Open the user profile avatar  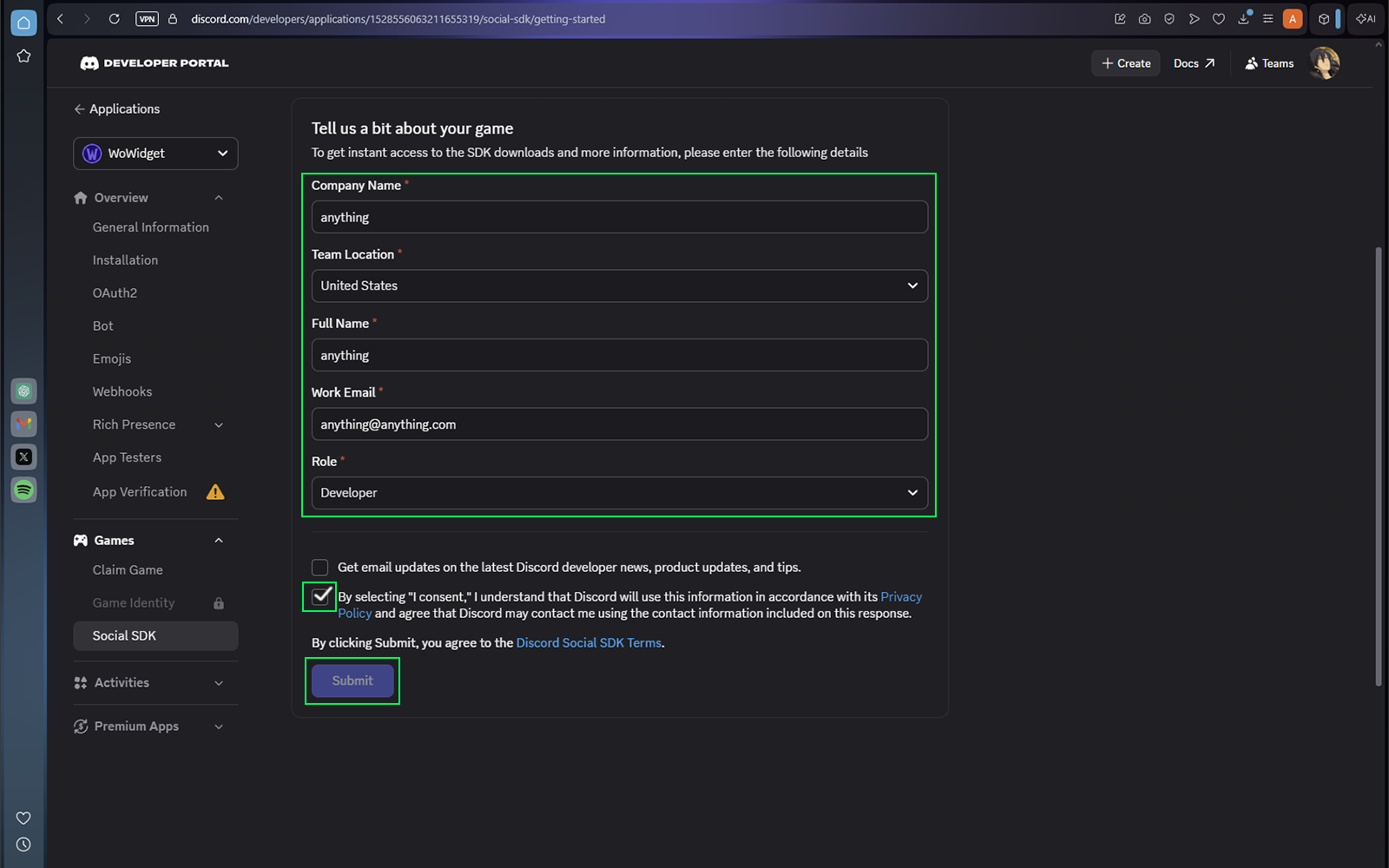(x=1324, y=62)
